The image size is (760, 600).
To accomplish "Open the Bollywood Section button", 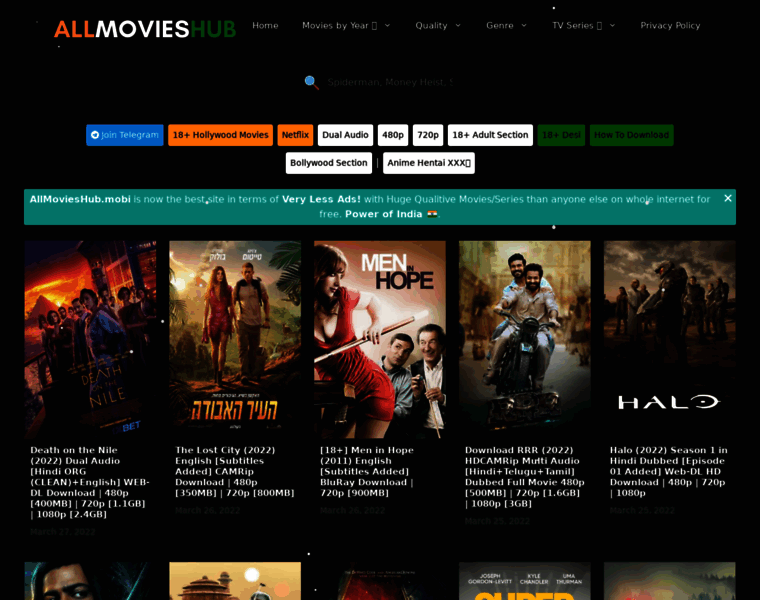I will 329,163.
